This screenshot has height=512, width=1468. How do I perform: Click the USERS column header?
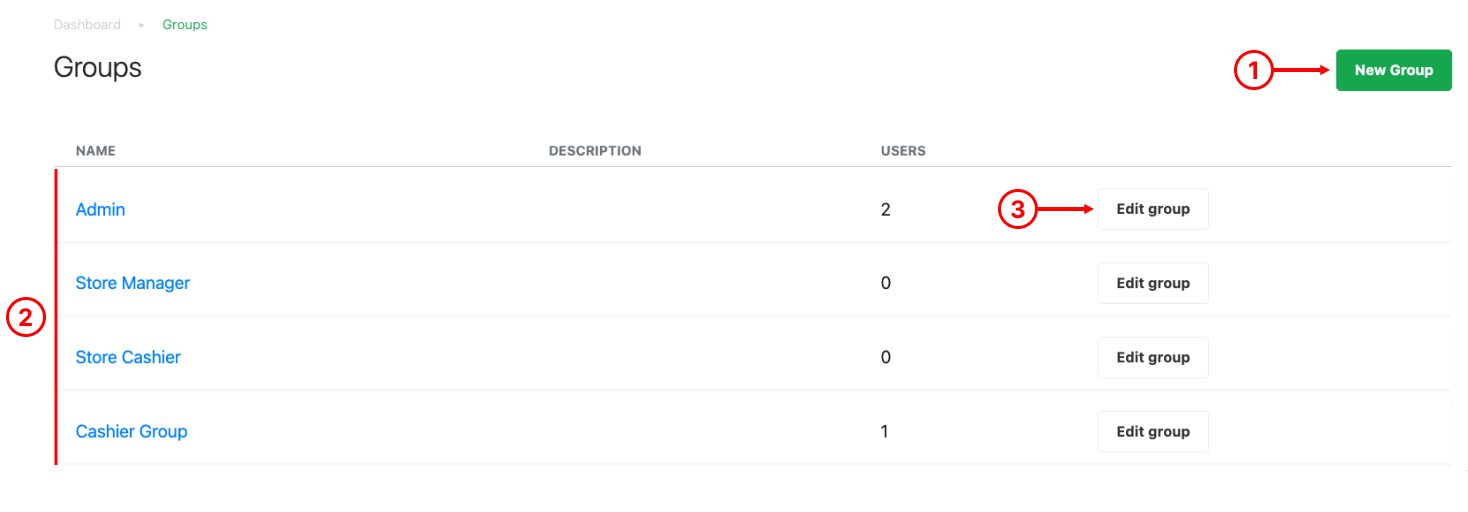pos(903,151)
